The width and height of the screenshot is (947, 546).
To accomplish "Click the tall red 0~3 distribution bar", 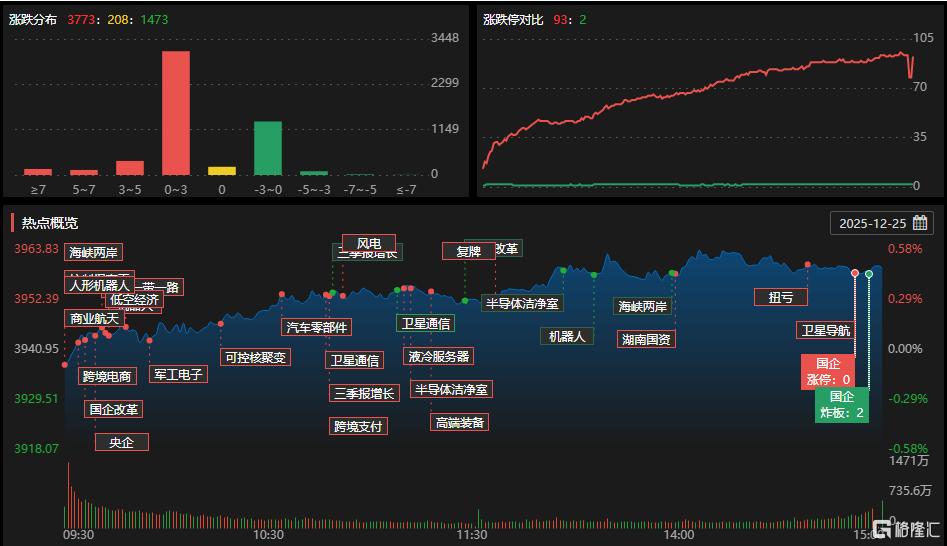I will click(176, 113).
